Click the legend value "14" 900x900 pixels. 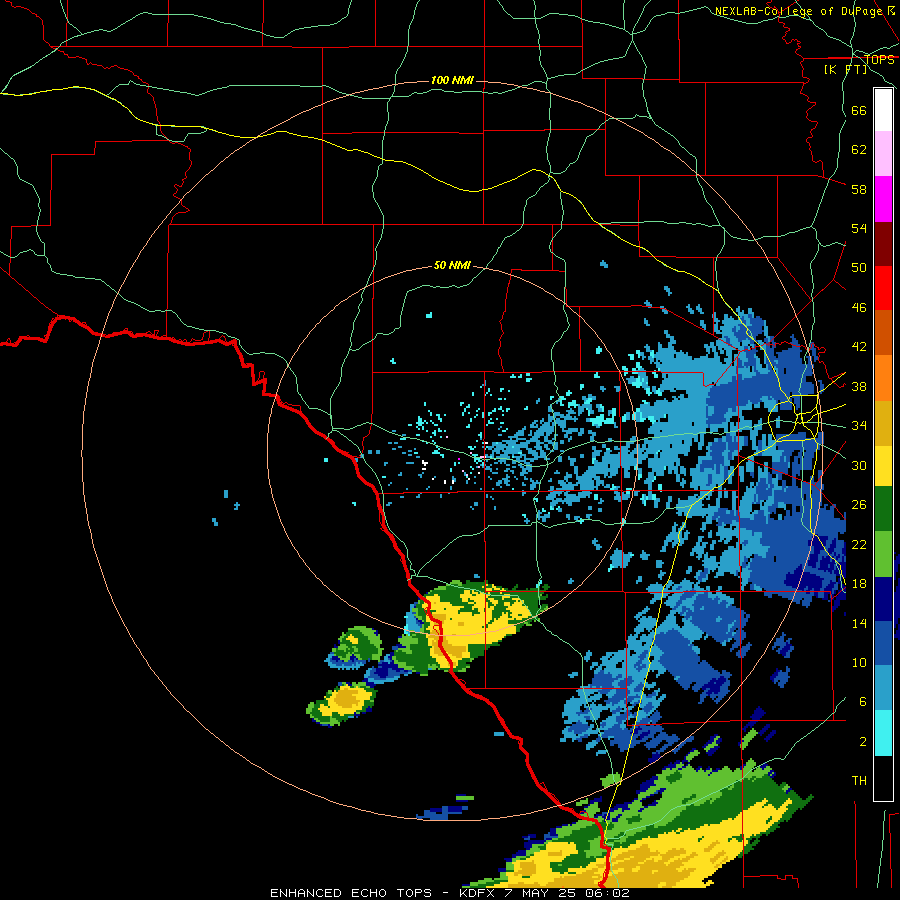click(x=859, y=623)
